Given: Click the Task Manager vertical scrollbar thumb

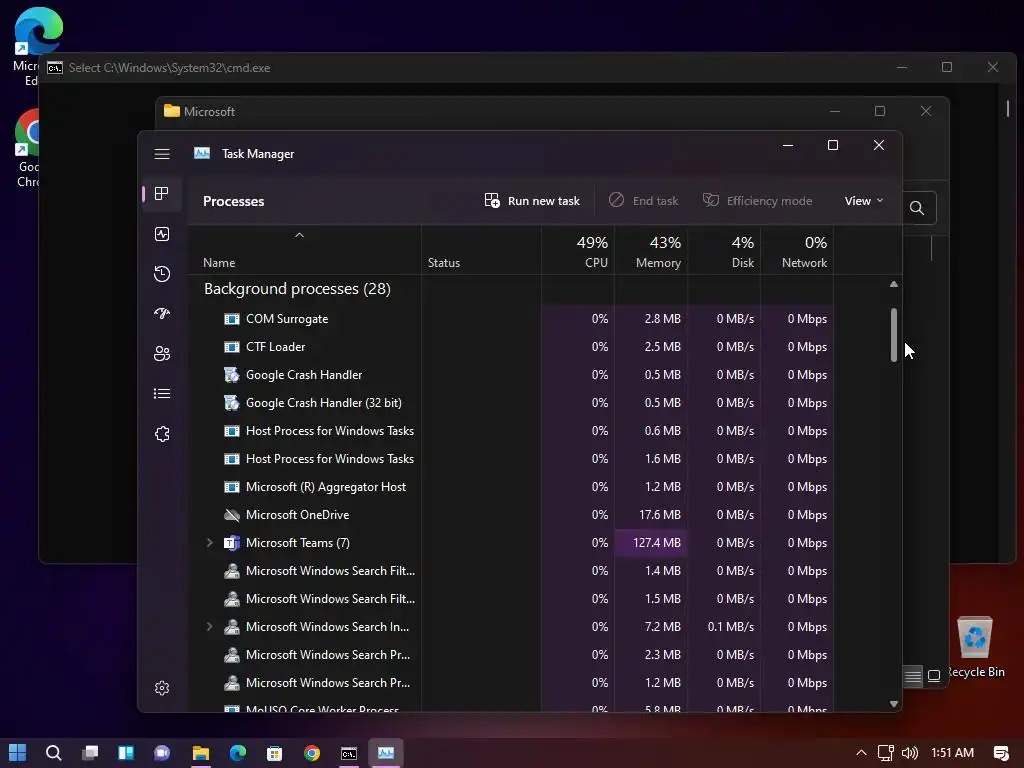Looking at the screenshot, I should (x=893, y=335).
